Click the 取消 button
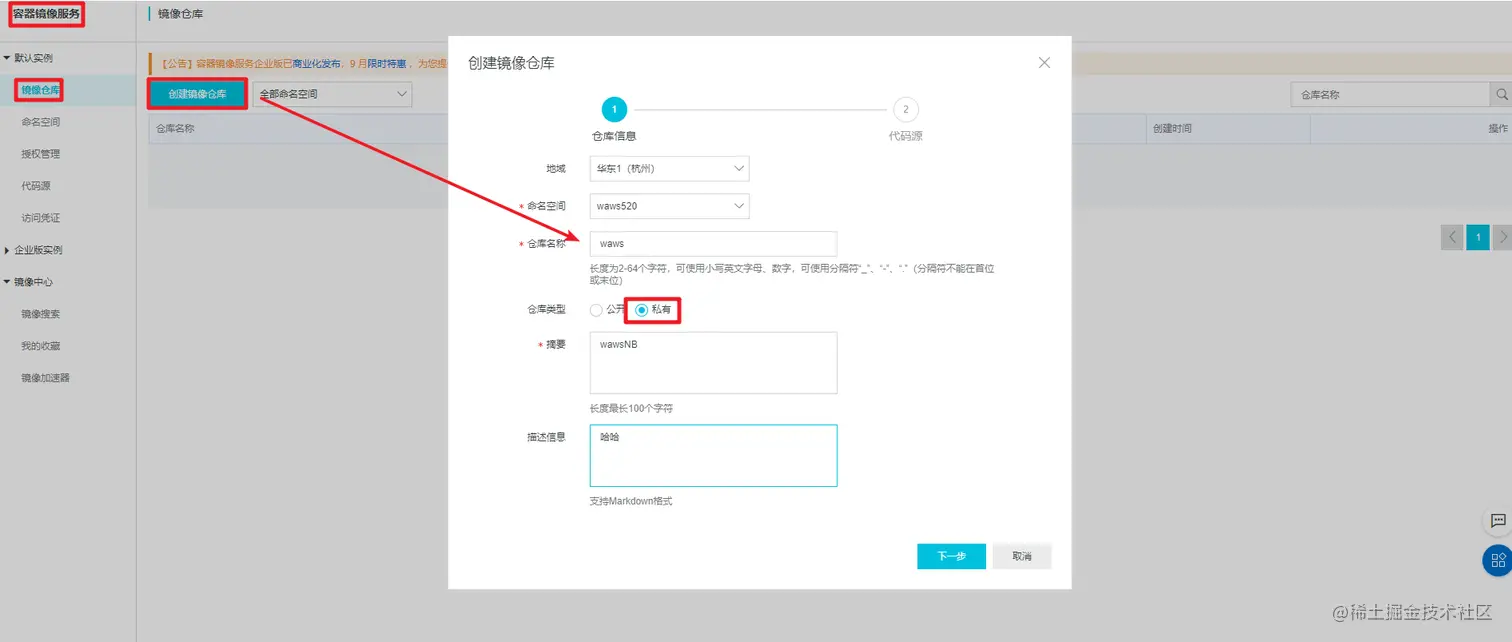Viewport: 1512px width, 642px height. click(1022, 556)
